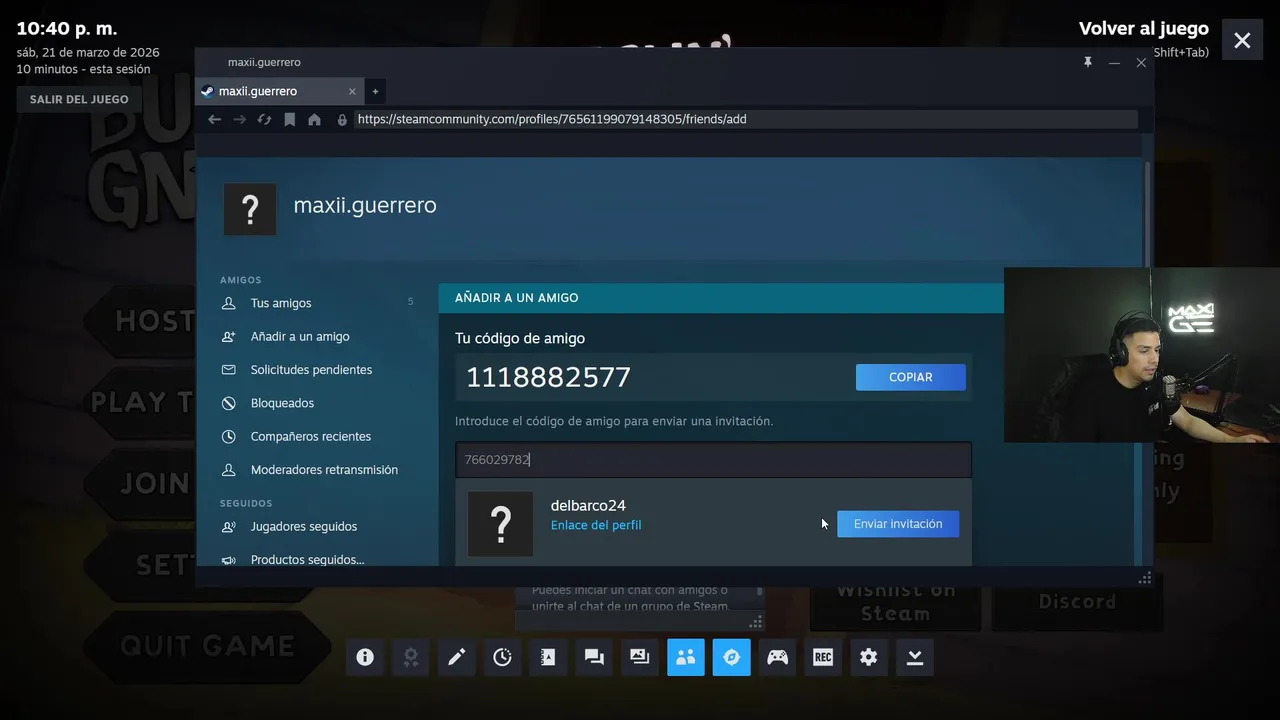Bookmark the page with the bookmark icon
This screenshot has width=1280, height=720.
tap(289, 119)
